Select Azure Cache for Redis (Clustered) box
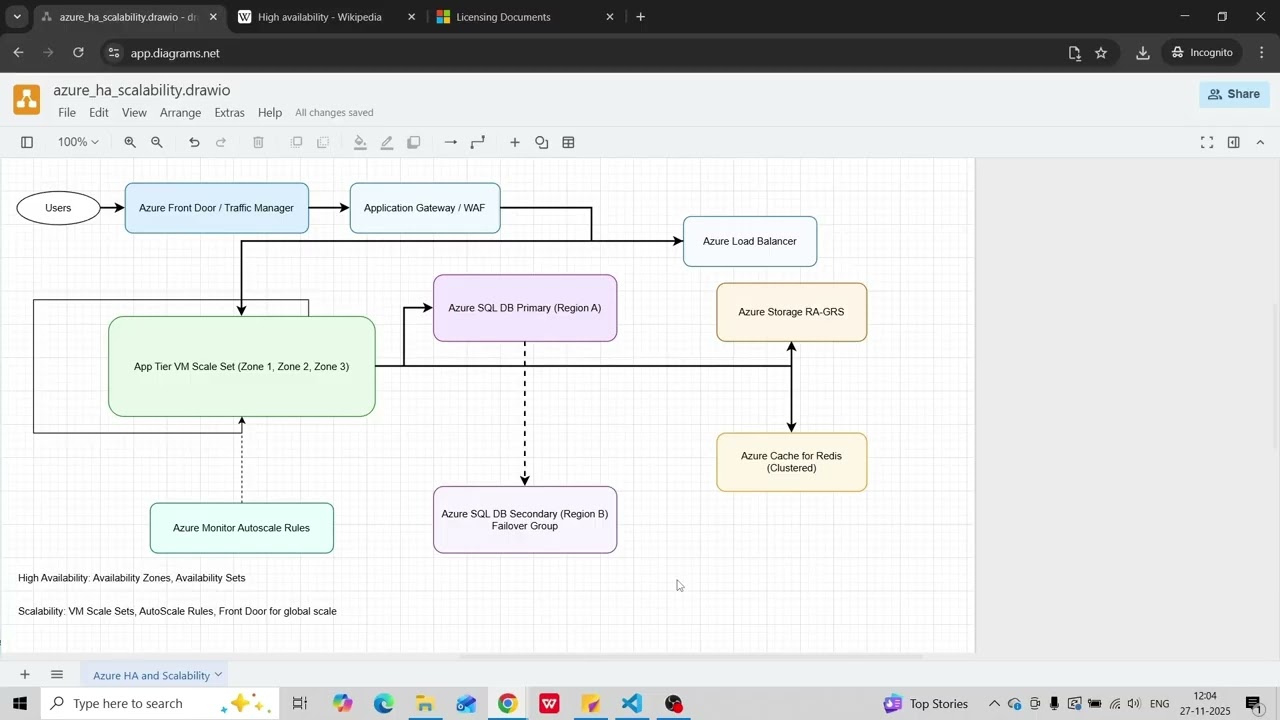This screenshot has height=720, width=1280. (792, 462)
